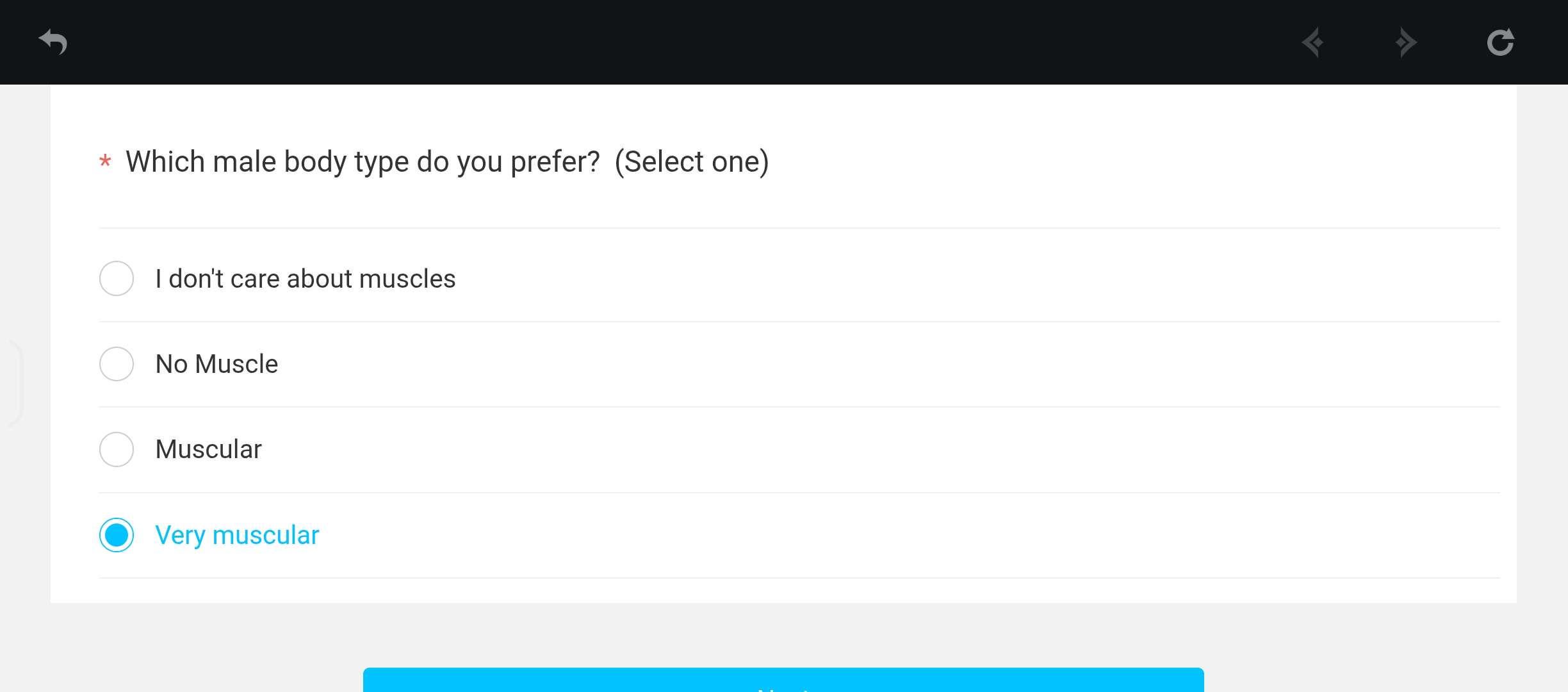The width and height of the screenshot is (1568, 692).
Task: Select the "I don't care about muscles" radio button
Action: [117, 278]
